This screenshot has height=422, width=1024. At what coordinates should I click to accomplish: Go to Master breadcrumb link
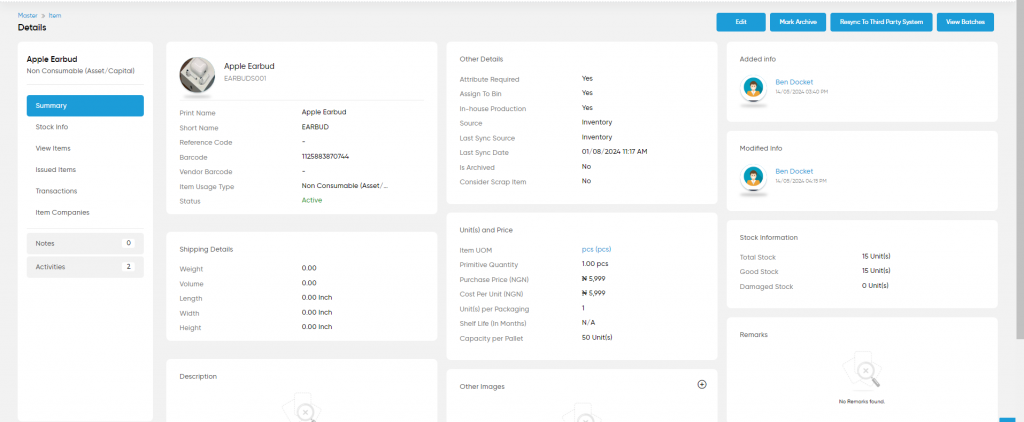click(x=27, y=15)
